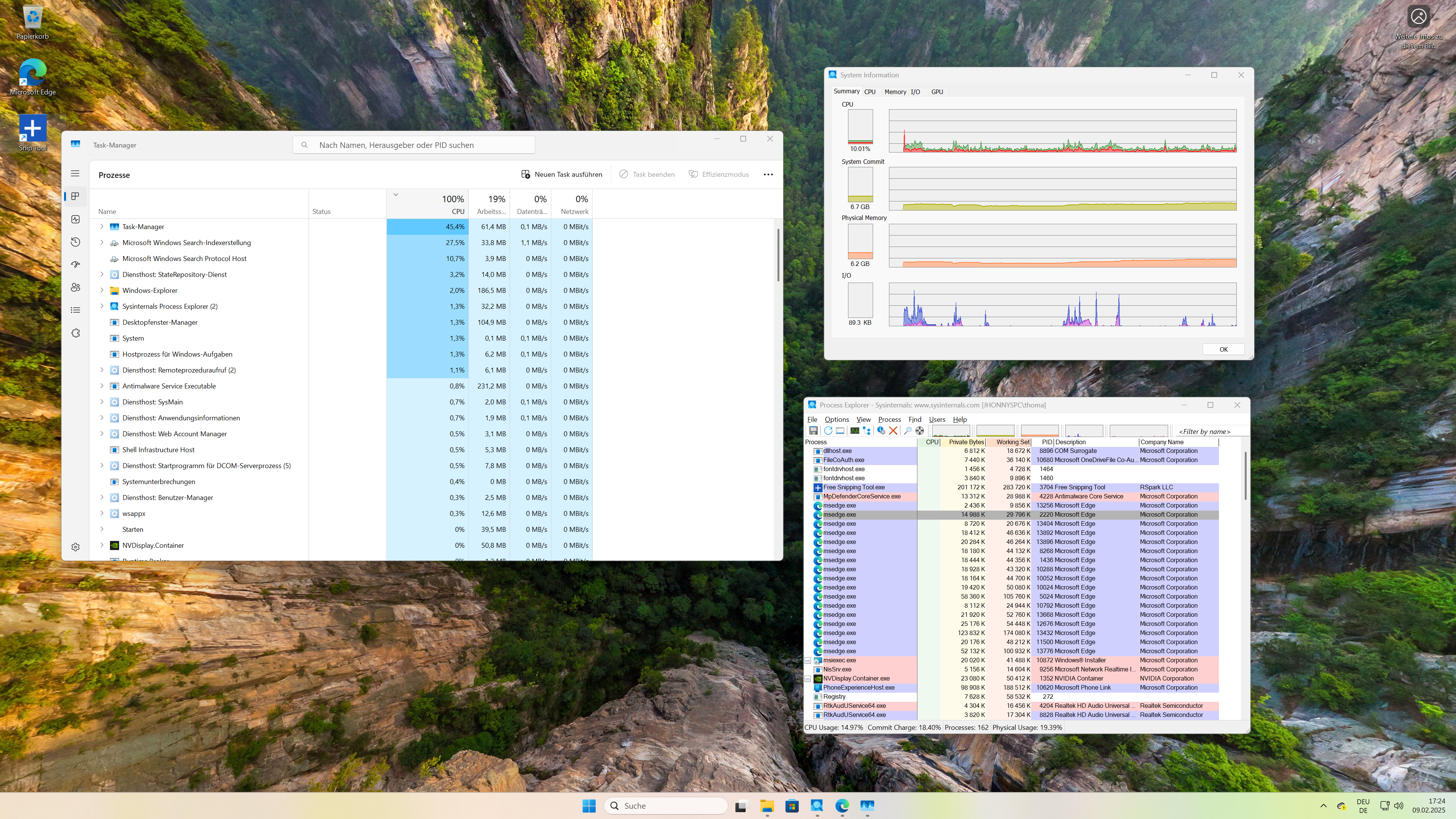Open the Options menu in Process Explorer

(x=837, y=420)
